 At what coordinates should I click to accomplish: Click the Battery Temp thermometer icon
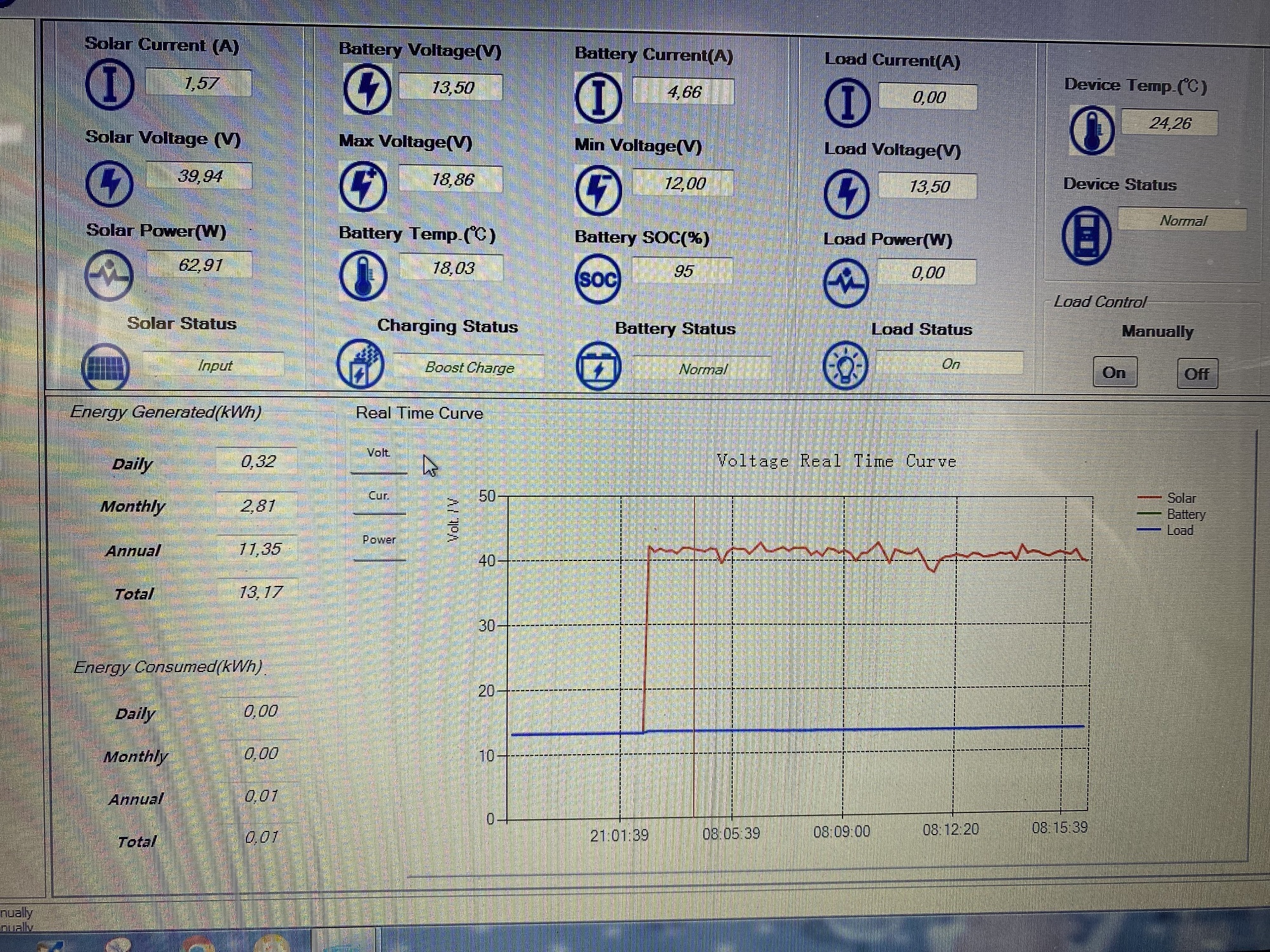click(363, 275)
